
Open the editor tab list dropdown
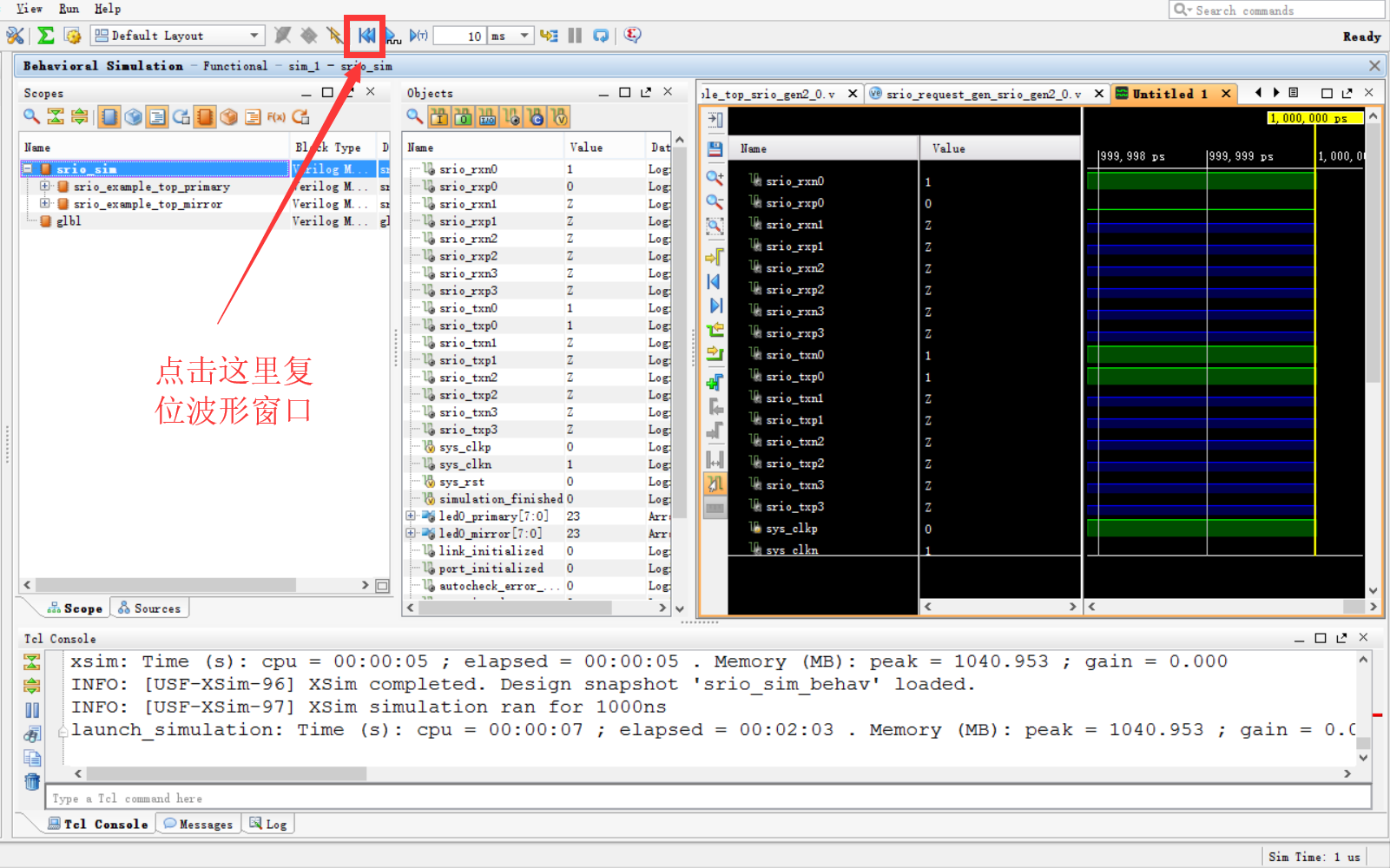(x=1294, y=93)
